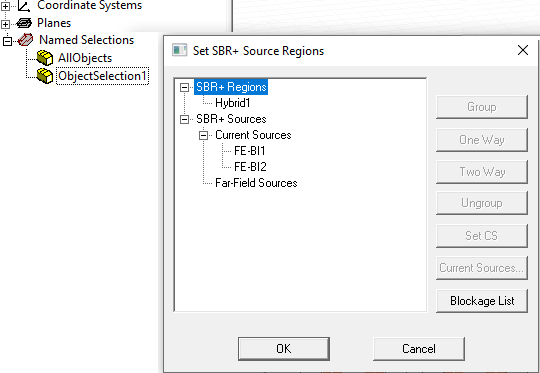This screenshot has width=540, height=373.
Task: Click the Ungroup button
Action: [x=482, y=203]
